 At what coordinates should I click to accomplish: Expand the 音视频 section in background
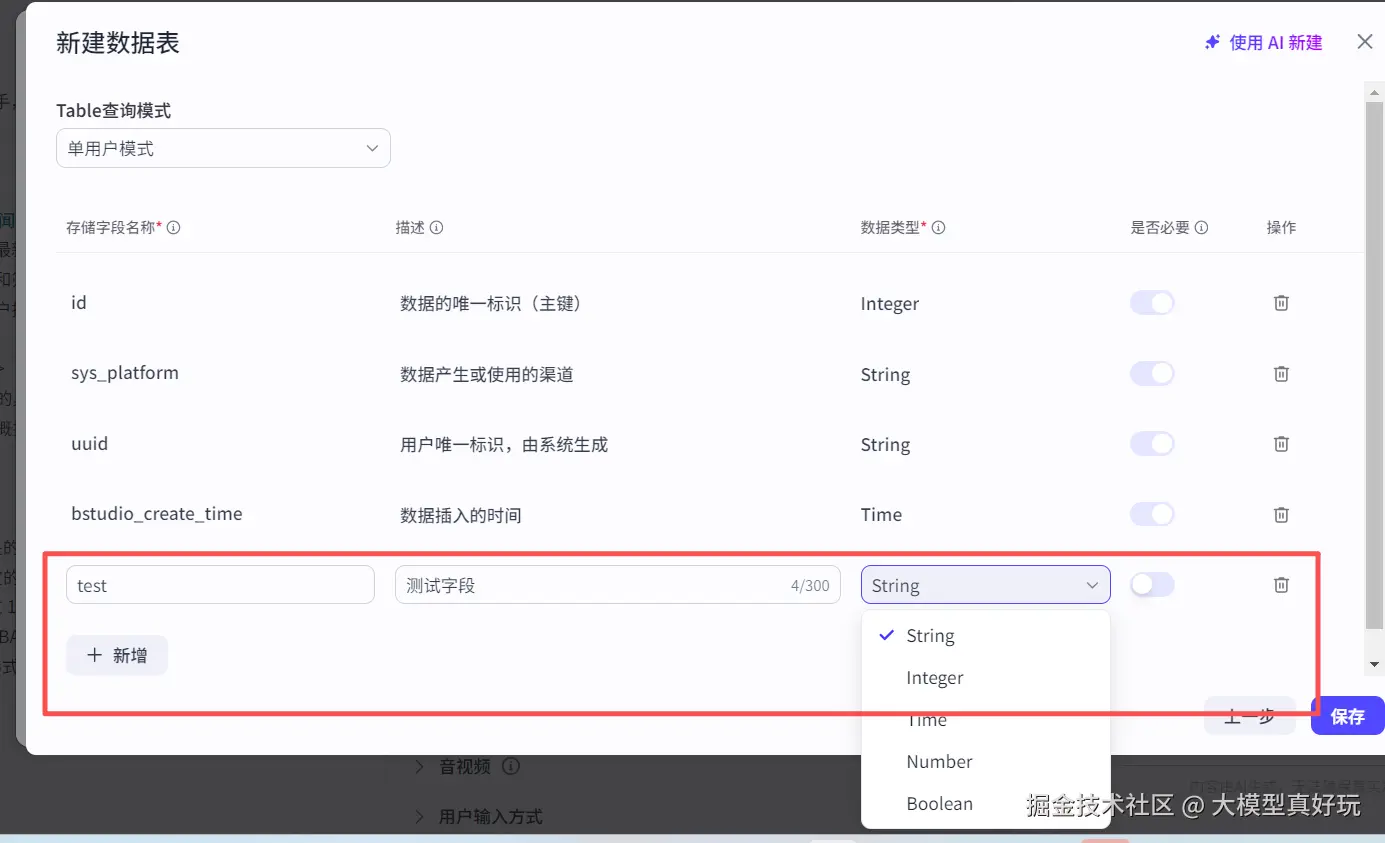(x=420, y=767)
